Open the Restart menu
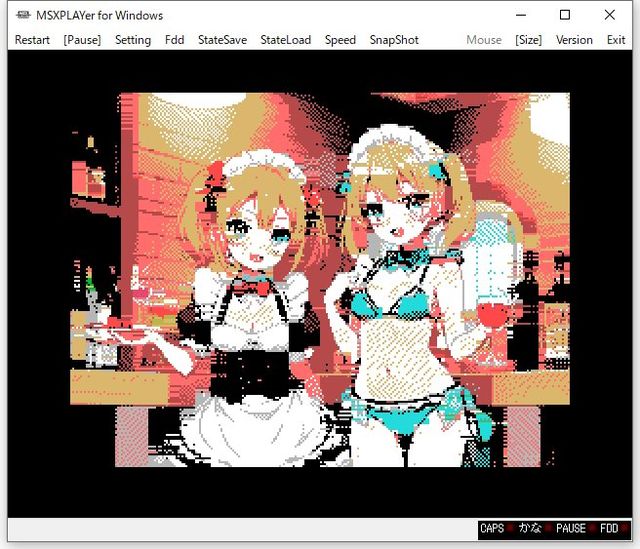The image size is (640, 549). [32, 40]
